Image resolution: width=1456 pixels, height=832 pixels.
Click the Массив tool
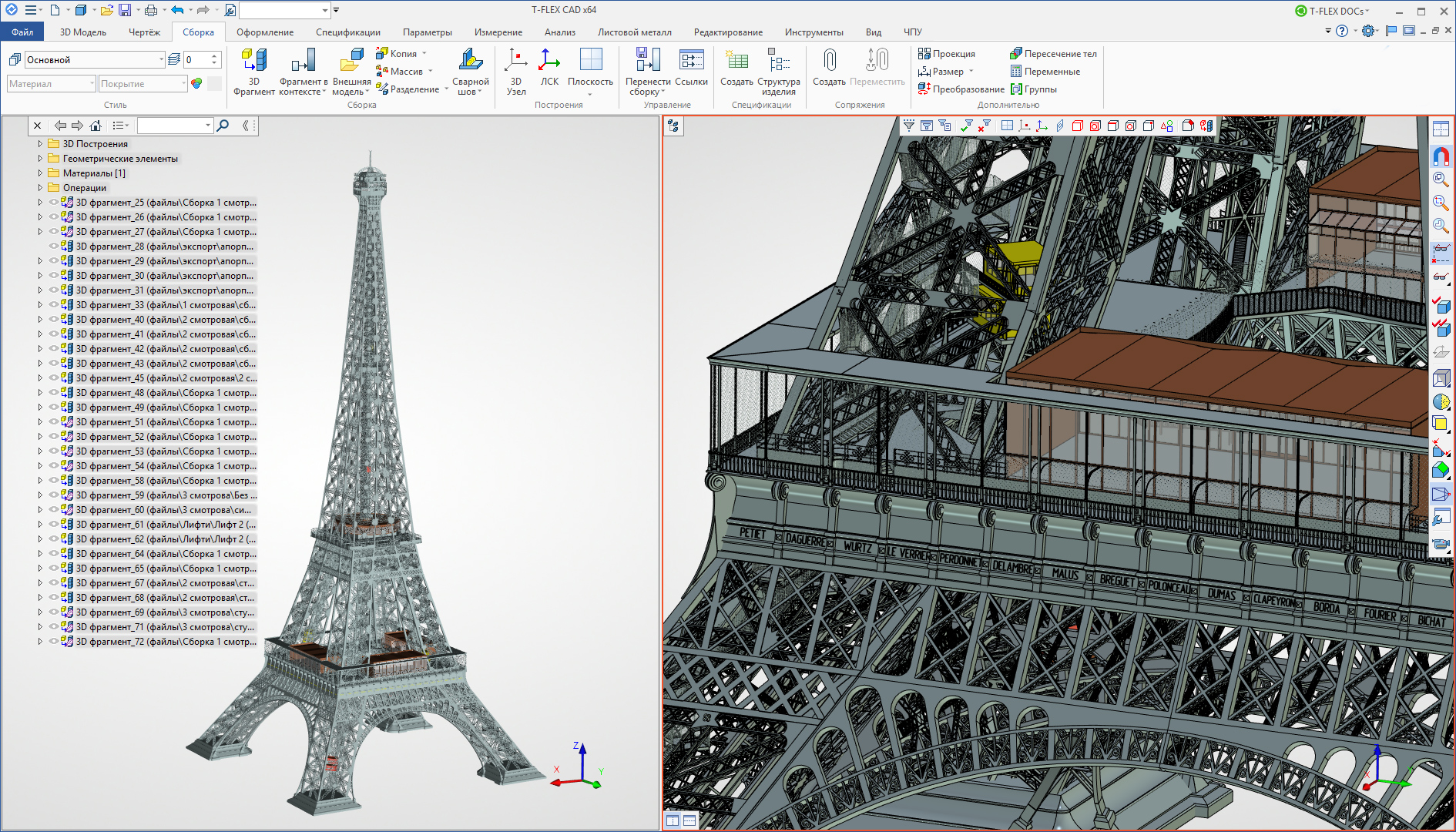click(404, 71)
